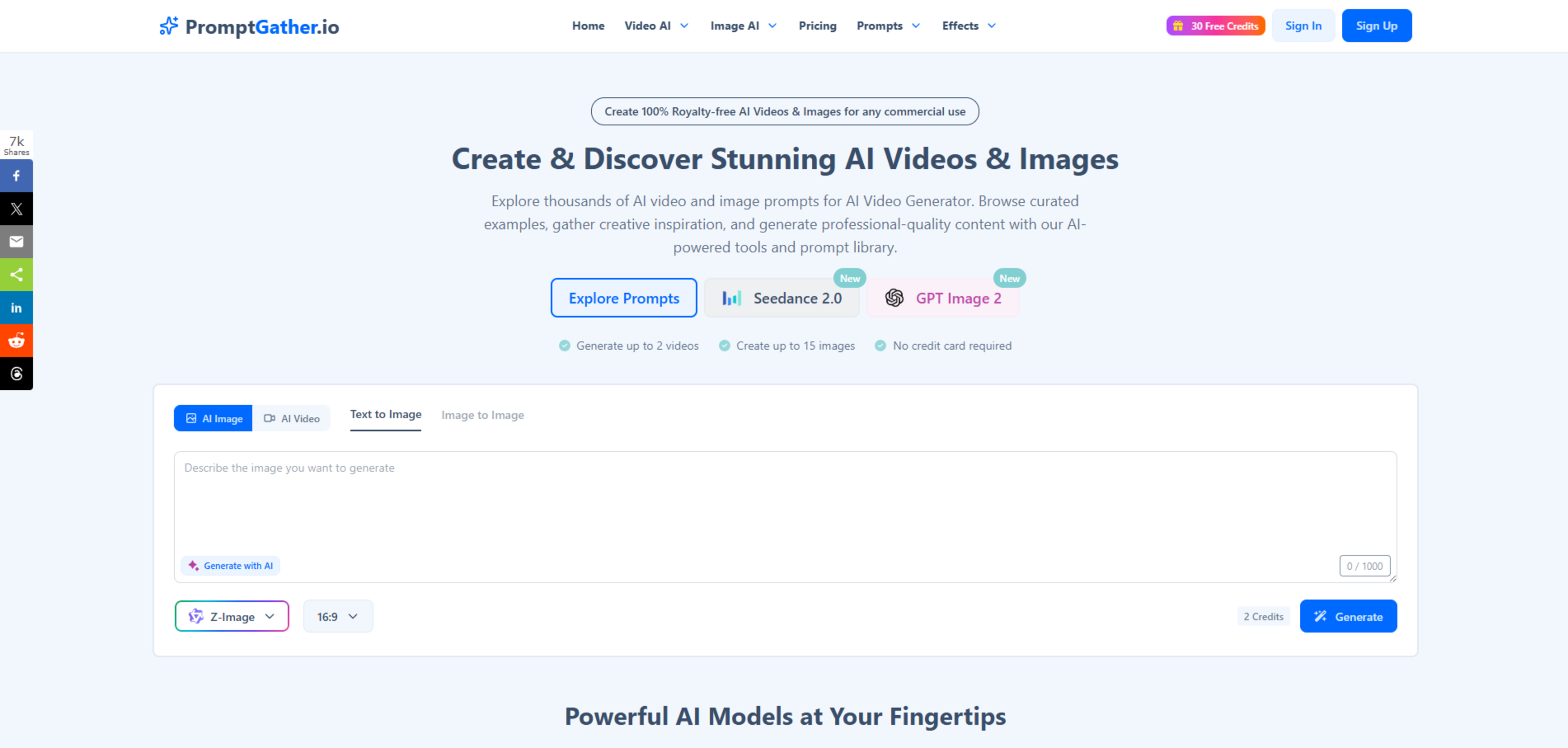Share the page on LinkedIn
1568x748 pixels.
pyautogui.click(x=16, y=308)
